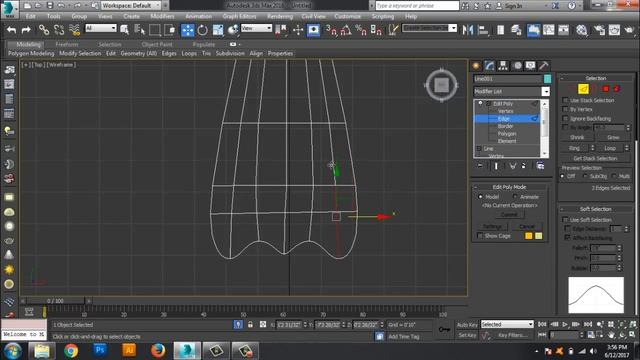
Task: Toggle the Angle Snap icon
Action: (346, 30)
